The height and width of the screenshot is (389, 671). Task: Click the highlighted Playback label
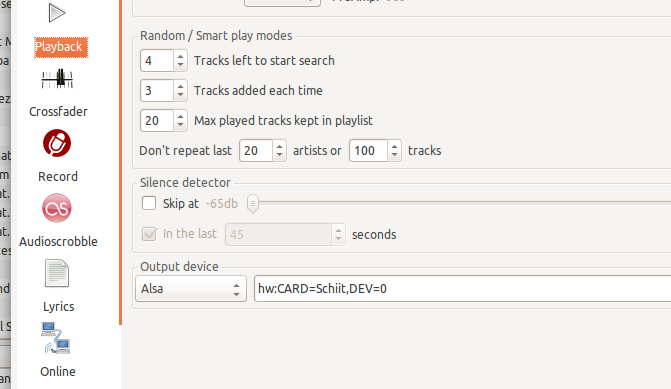click(x=61, y=47)
